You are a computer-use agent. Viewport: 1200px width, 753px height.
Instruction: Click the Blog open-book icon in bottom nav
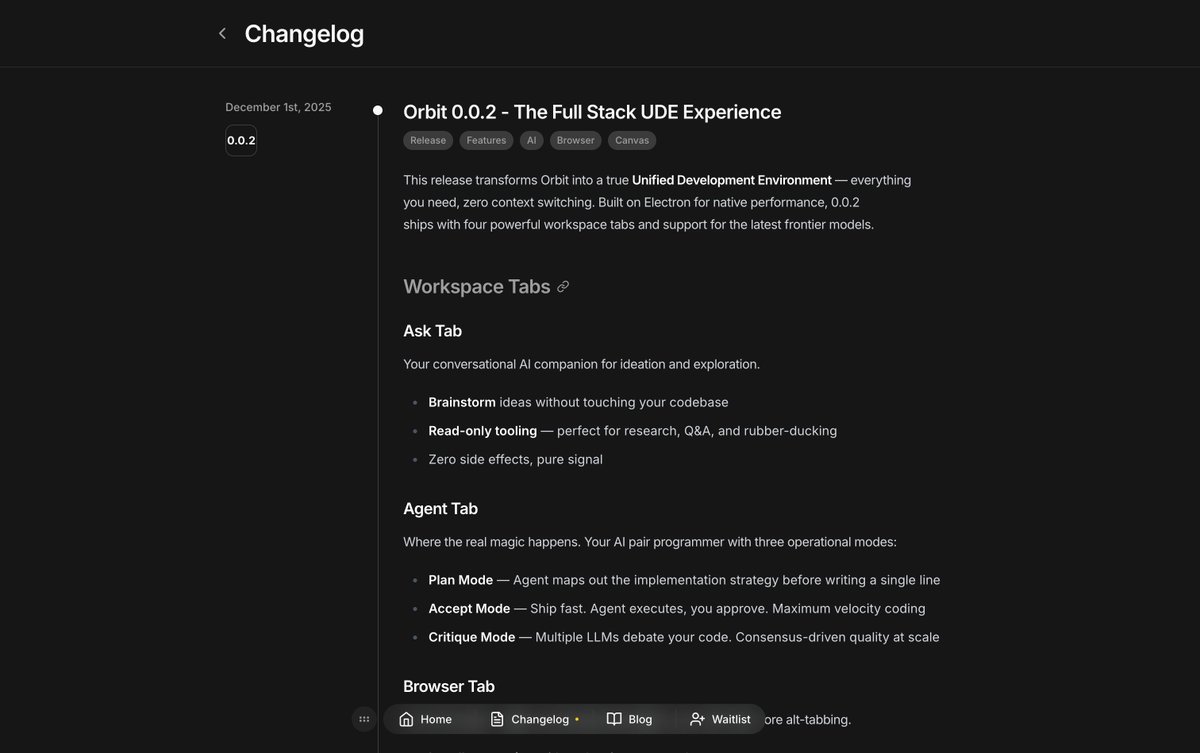point(614,719)
